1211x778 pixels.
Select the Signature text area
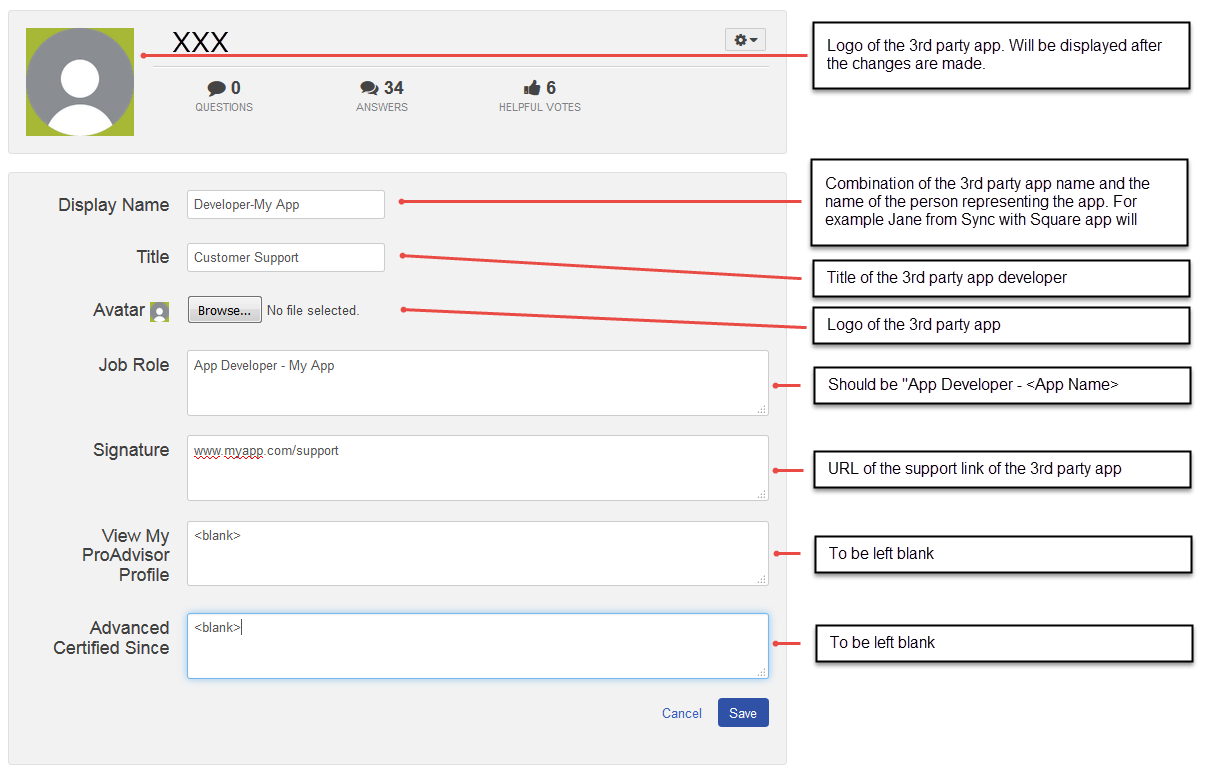tap(477, 467)
